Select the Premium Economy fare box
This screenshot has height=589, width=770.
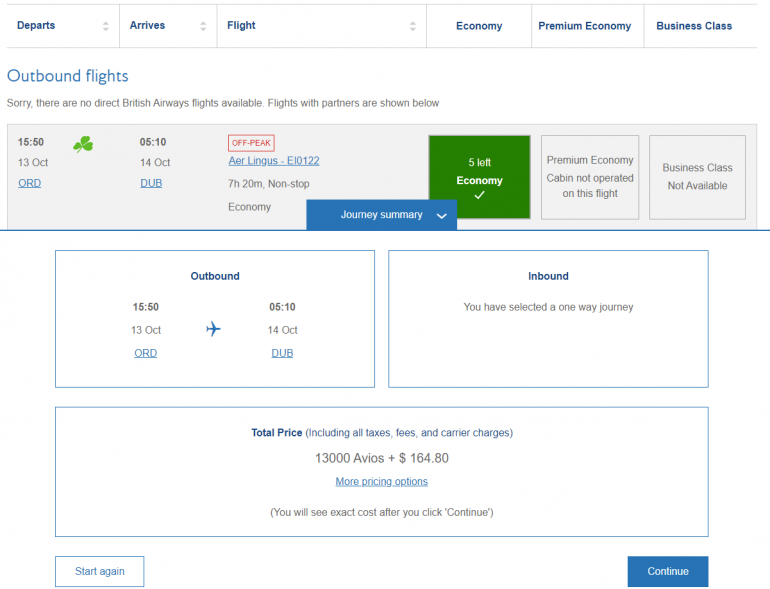click(590, 177)
